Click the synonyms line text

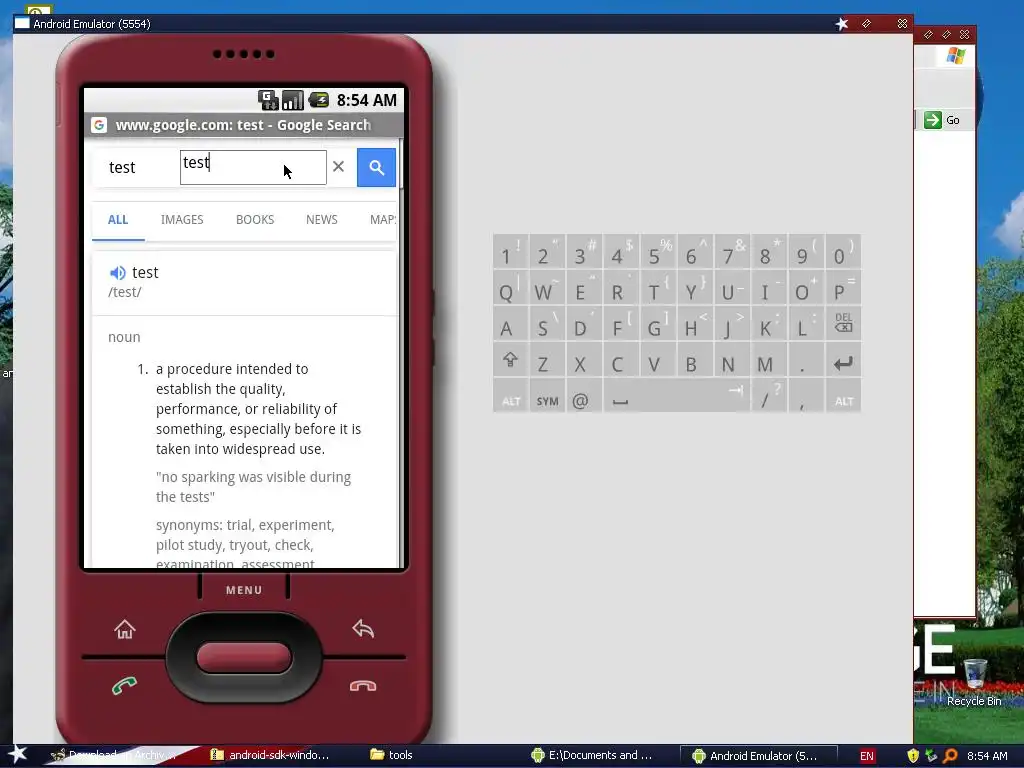pos(245,525)
